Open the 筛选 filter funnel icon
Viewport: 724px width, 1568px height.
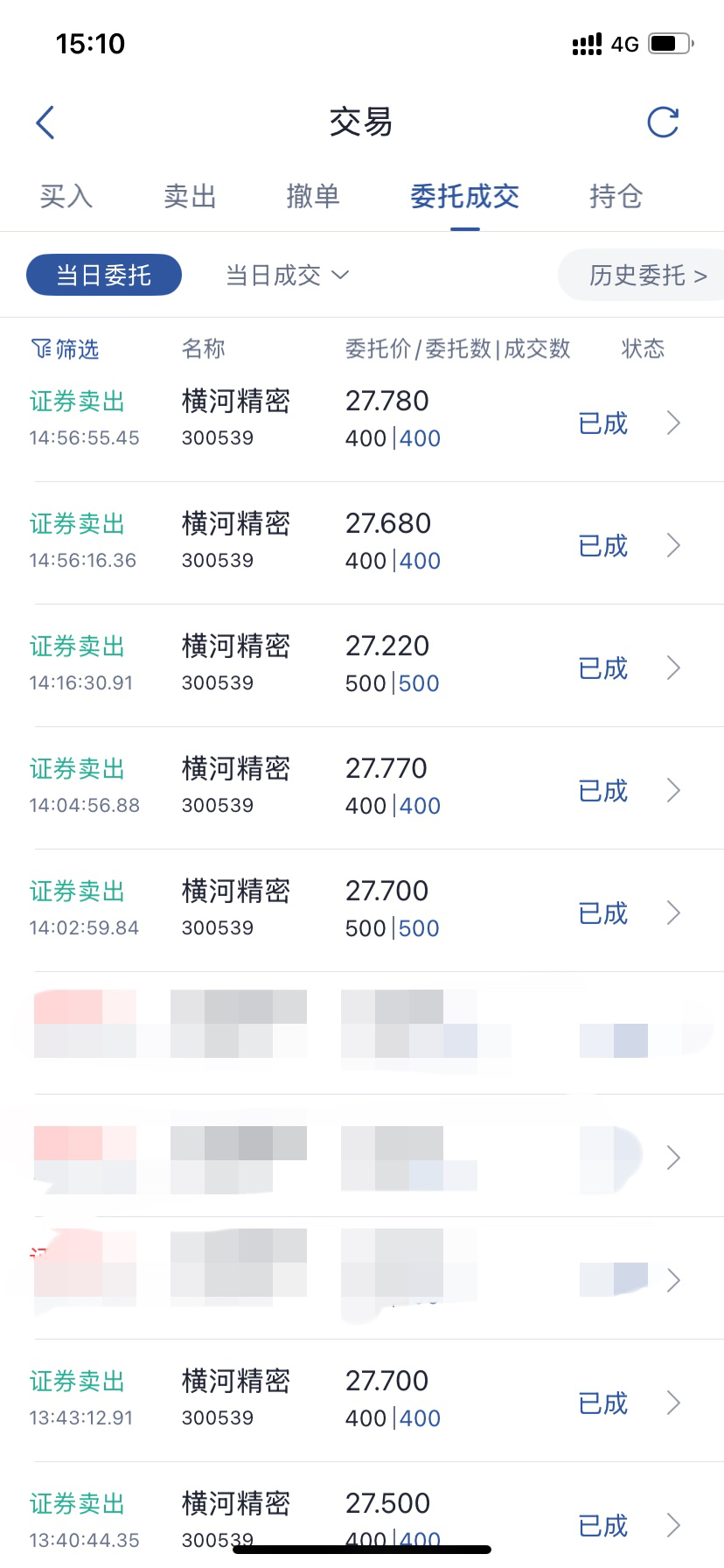click(41, 349)
